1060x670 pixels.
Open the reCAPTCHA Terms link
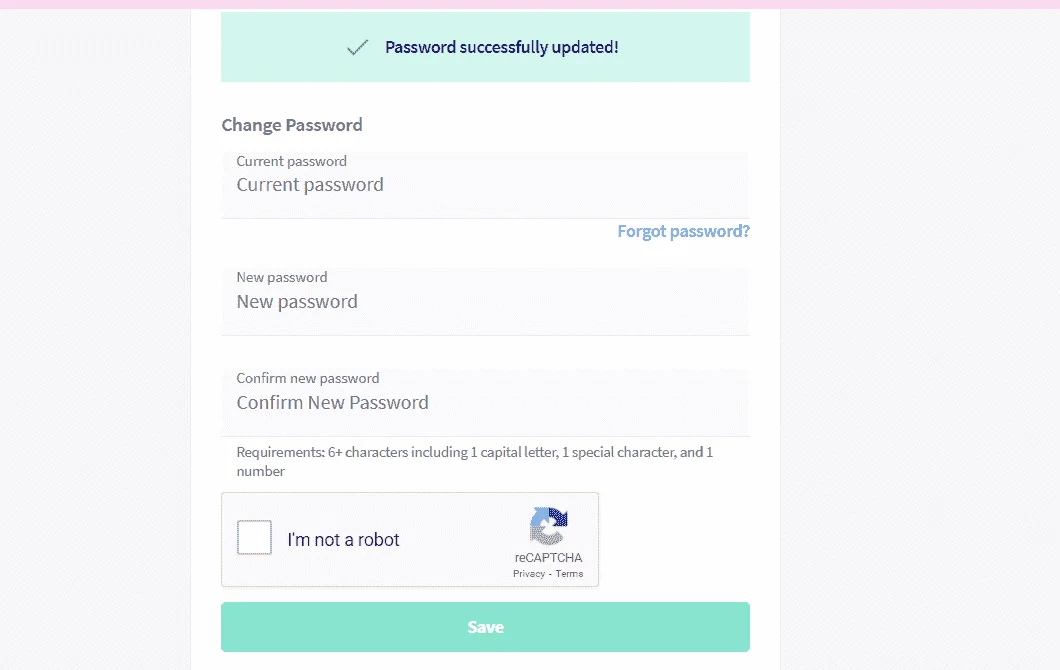569,573
